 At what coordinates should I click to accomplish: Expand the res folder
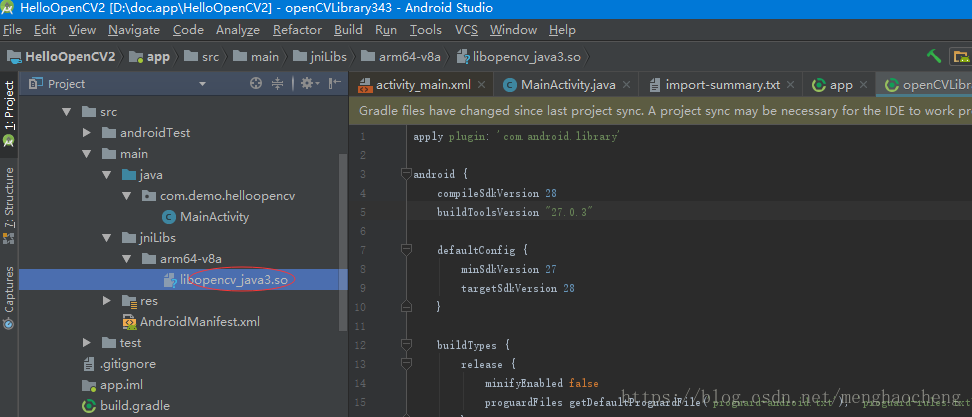pyautogui.click(x=107, y=301)
